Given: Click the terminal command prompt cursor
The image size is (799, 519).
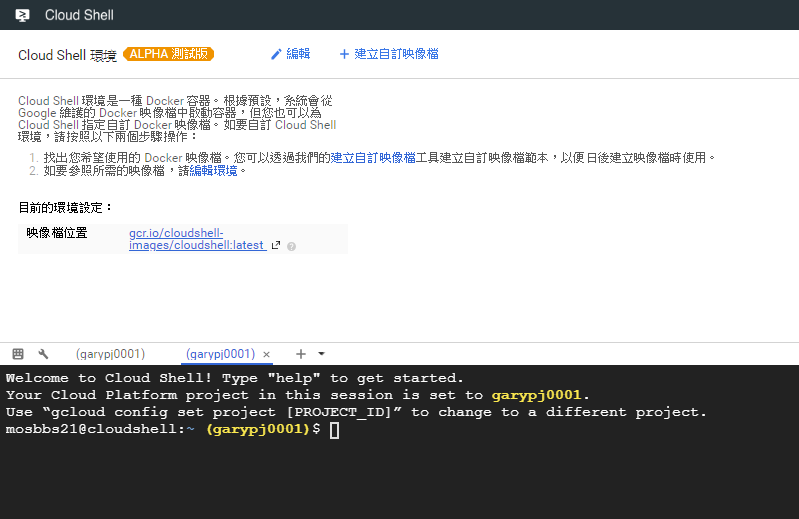Looking at the screenshot, I should coord(334,430).
